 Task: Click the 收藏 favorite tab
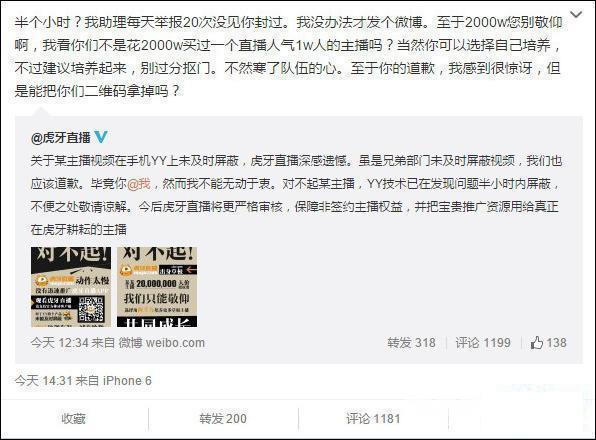[x=74, y=419]
